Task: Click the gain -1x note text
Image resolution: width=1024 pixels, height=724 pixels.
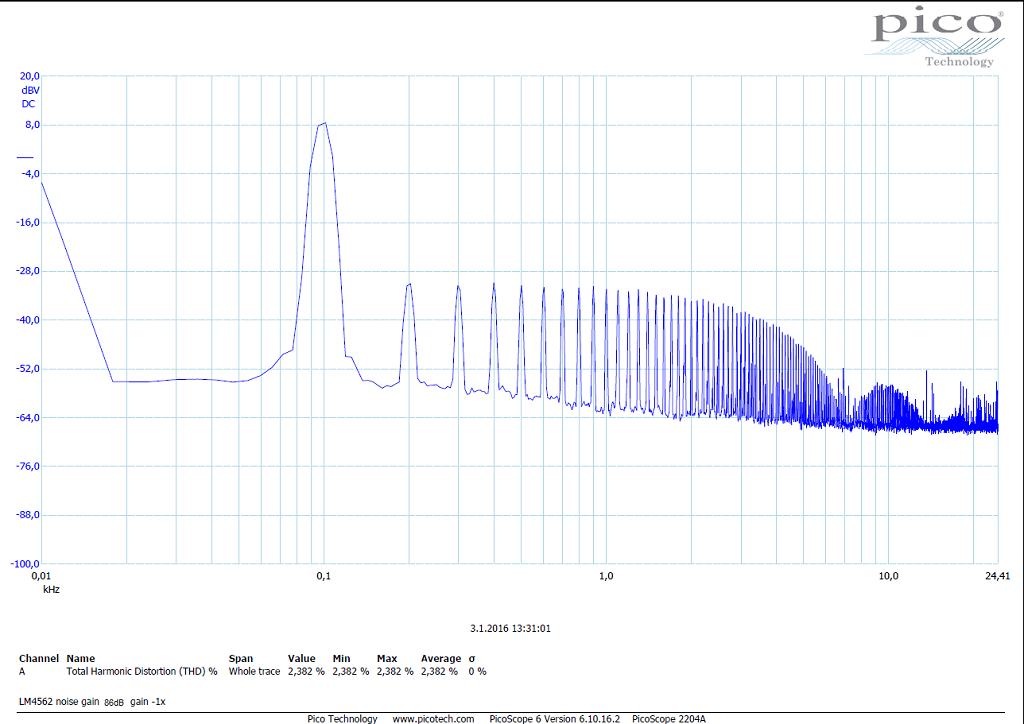Action: click(x=148, y=702)
